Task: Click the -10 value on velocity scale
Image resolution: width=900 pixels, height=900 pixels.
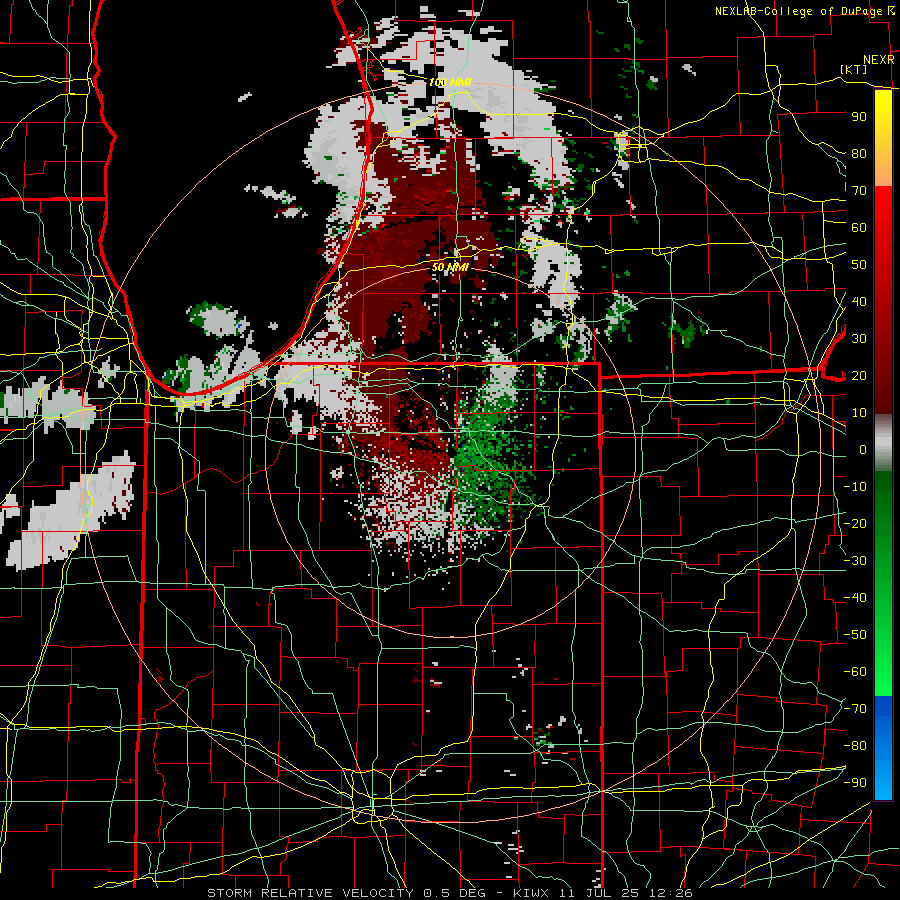Action: tap(855, 487)
